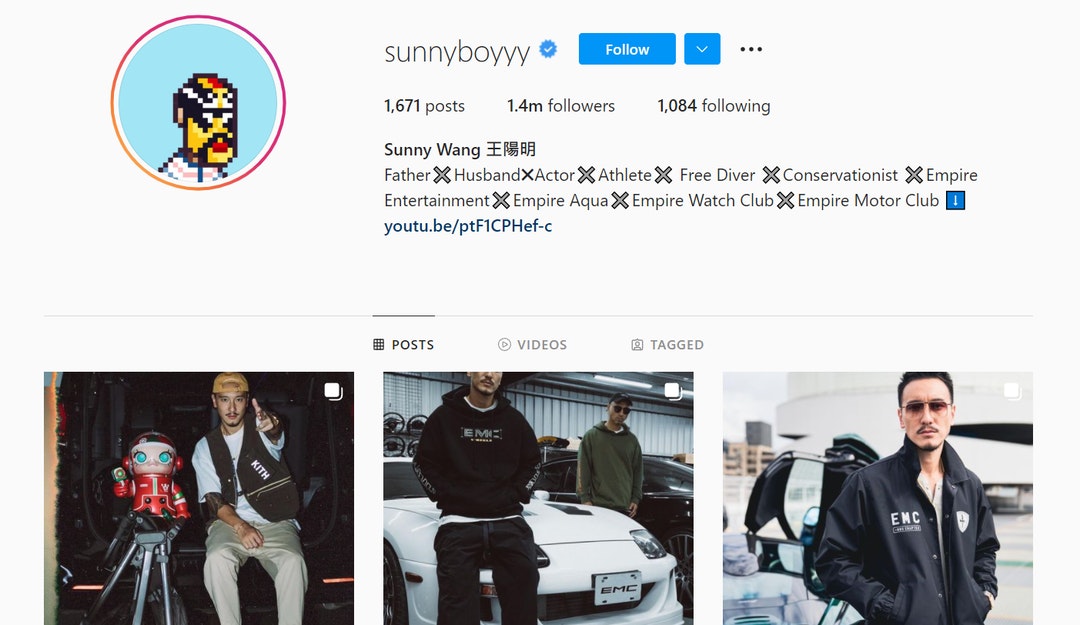Image resolution: width=1080 pixels, height=625 pixels.
Task: Click the videos play icon
Action: click(x=504, y=345)
